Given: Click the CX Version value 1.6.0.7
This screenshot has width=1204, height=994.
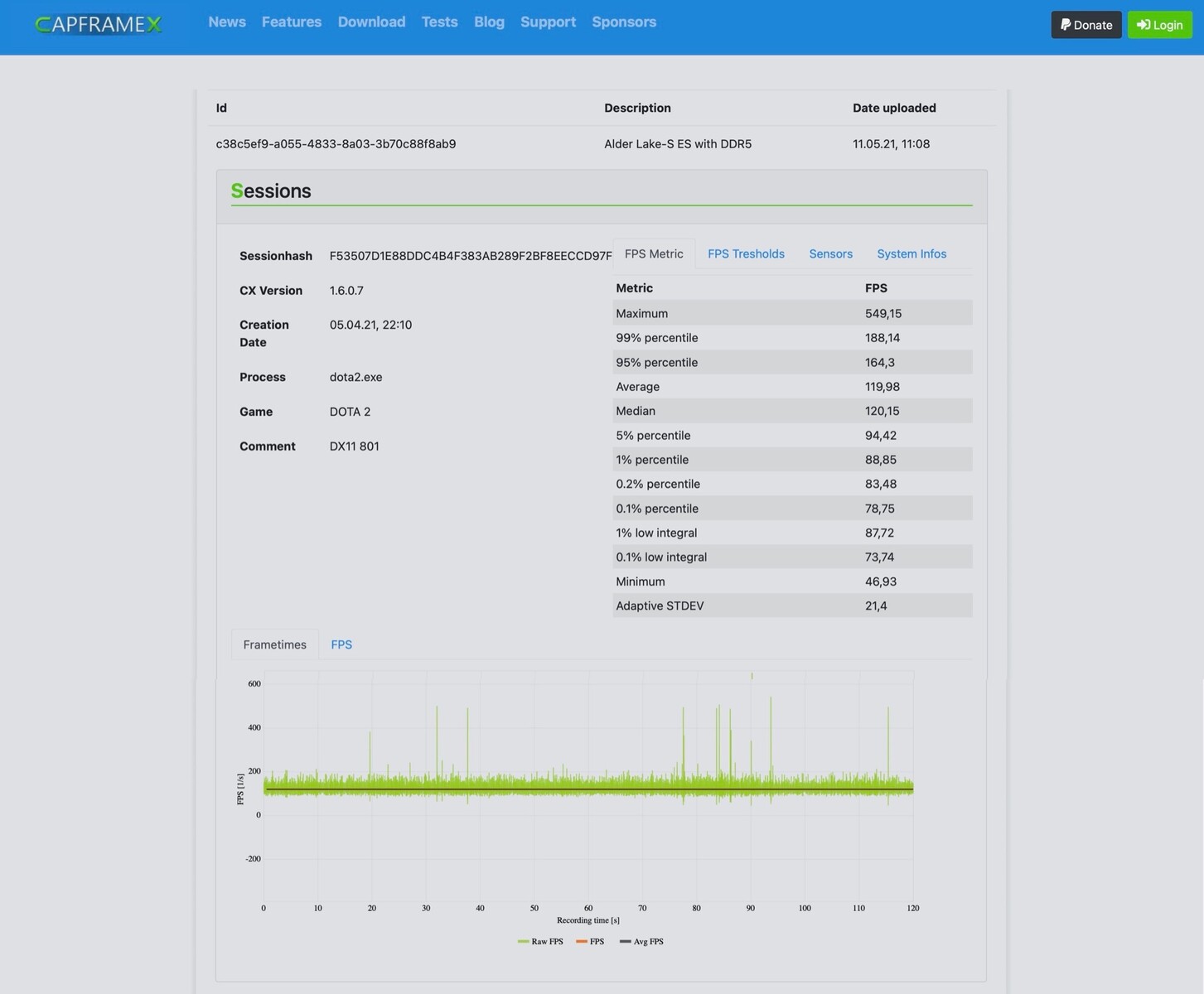Looking at the screenshot, I should click(x=346, y=291).
